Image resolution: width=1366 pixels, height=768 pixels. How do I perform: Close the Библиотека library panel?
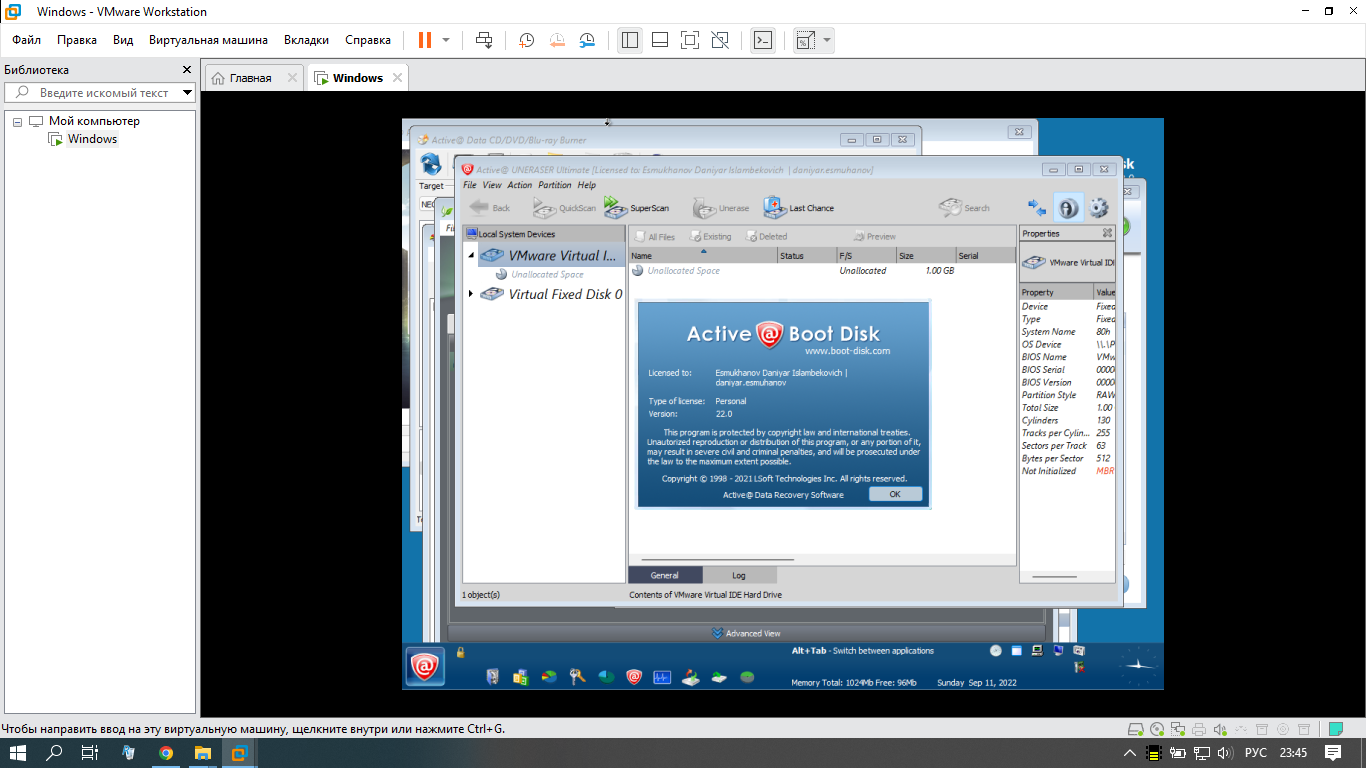click(186, 70)
